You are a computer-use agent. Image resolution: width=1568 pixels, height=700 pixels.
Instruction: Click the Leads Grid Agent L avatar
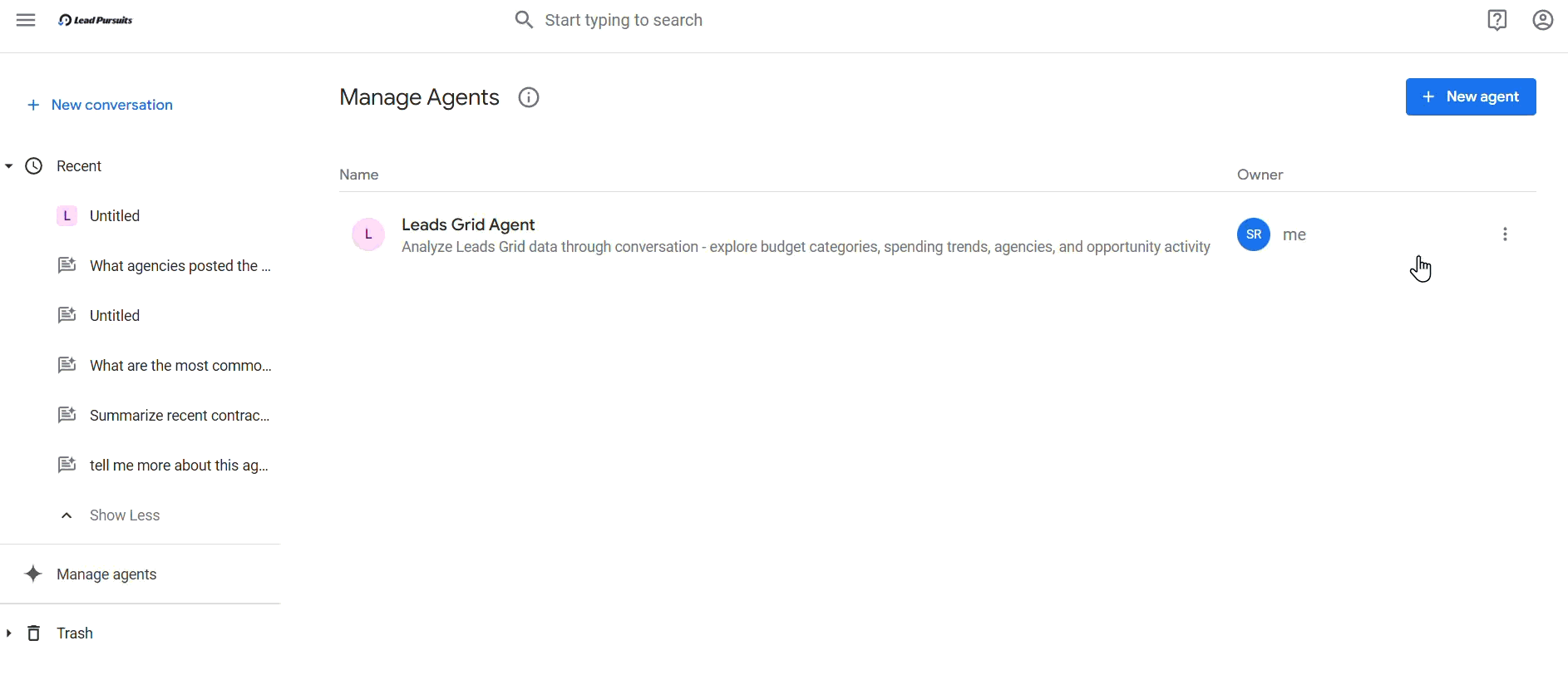click(x=368, y=234)
